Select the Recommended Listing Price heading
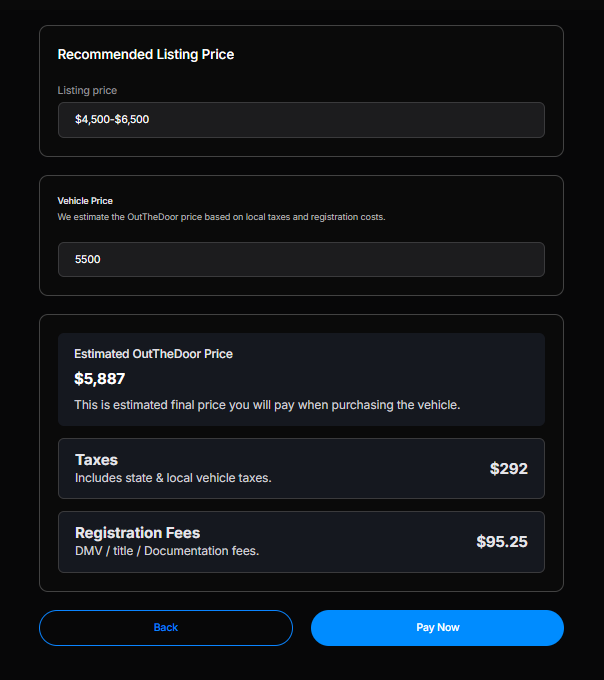 click(x=146, y=54)
